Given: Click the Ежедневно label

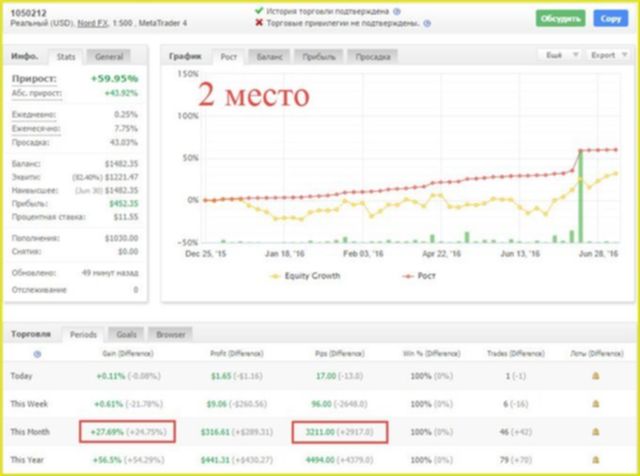Looking at the screenshot, I should [34, 115].
